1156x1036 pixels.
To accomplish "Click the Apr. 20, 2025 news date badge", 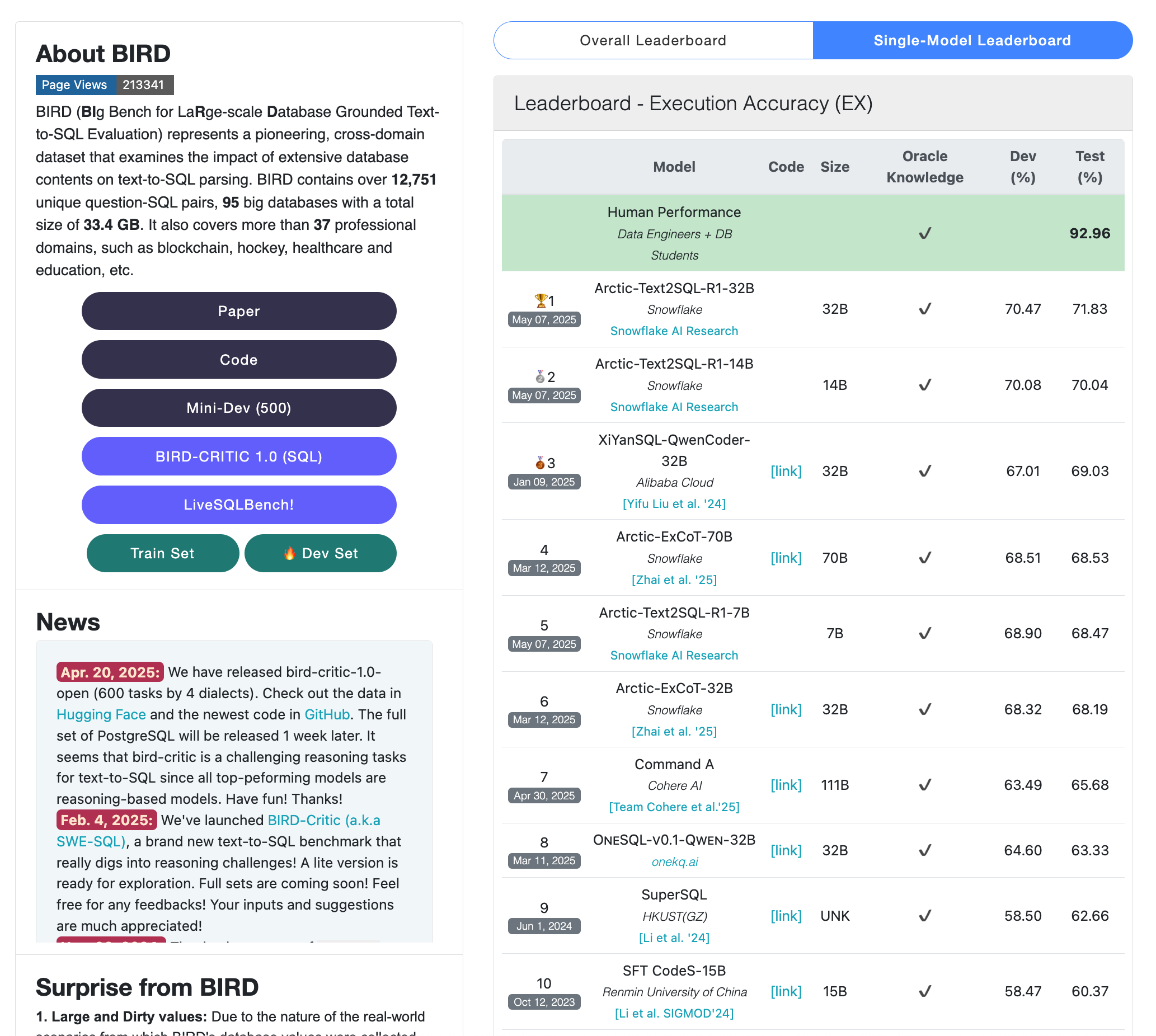I will coord(109,672).
